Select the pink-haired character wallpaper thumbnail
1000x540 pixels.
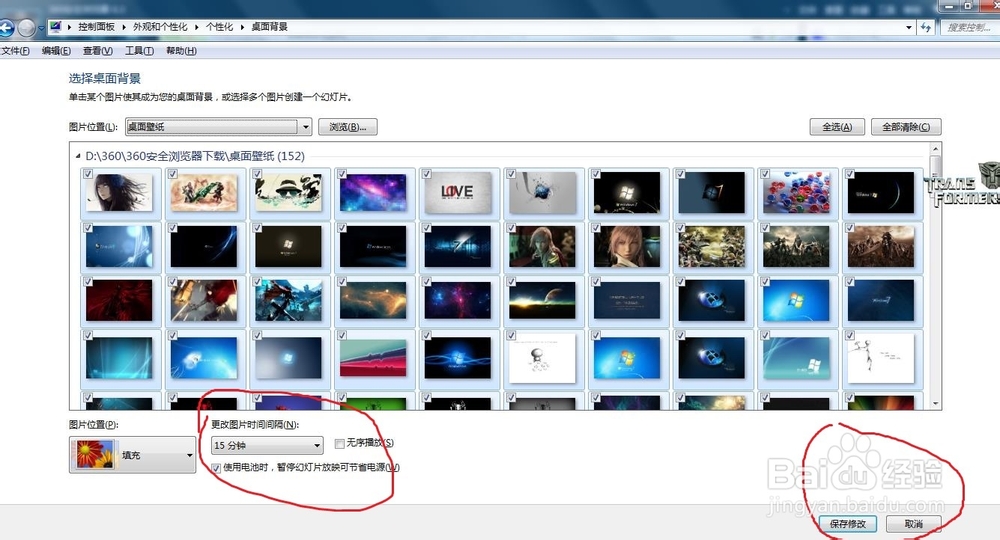click(x=628, y=247)
